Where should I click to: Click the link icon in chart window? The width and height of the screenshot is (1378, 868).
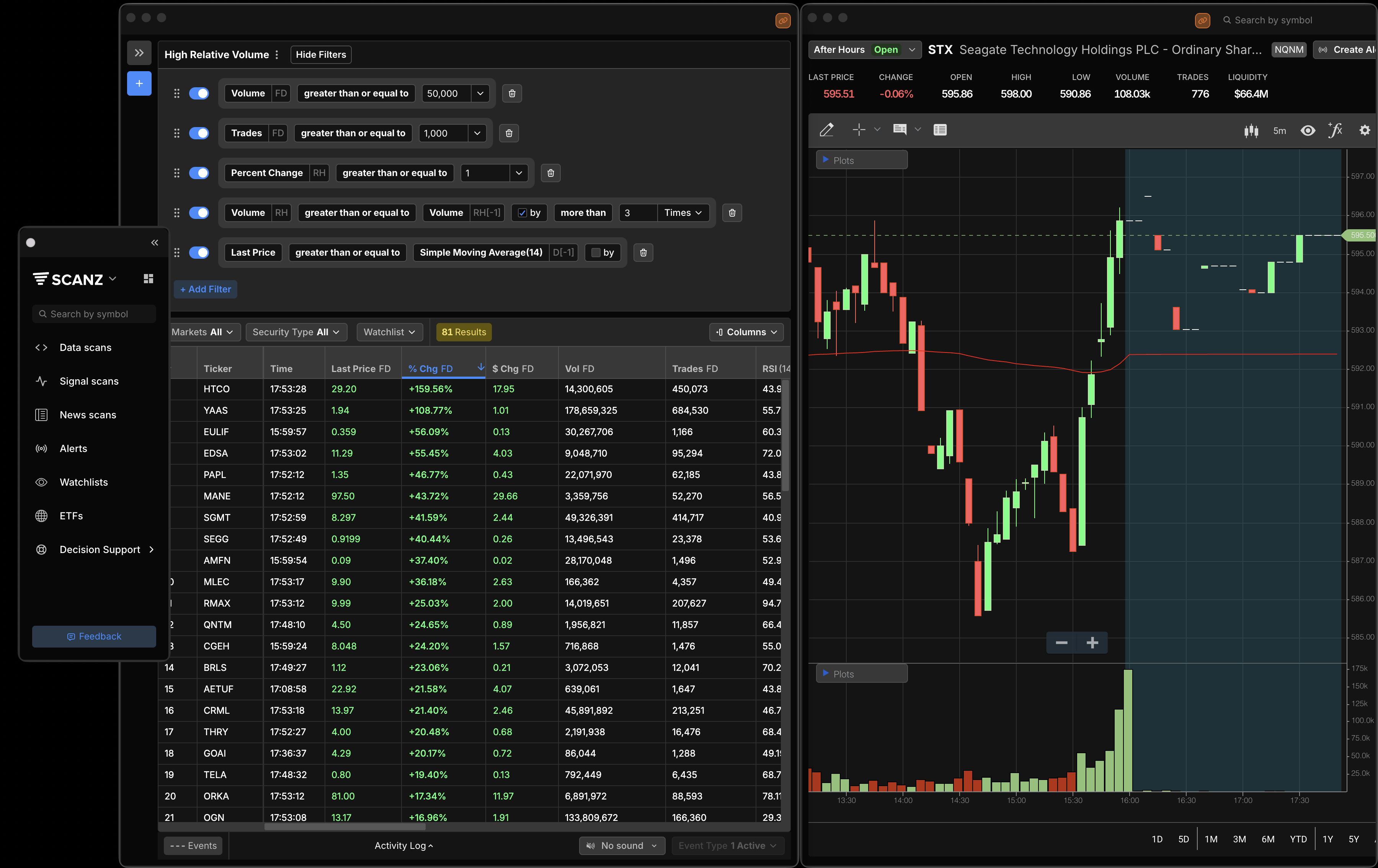click(x=1202, y=21)
